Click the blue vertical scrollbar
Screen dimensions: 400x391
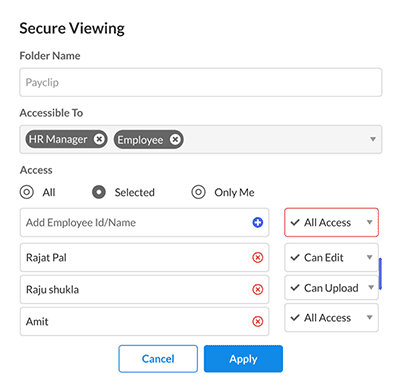coord(380,273)
